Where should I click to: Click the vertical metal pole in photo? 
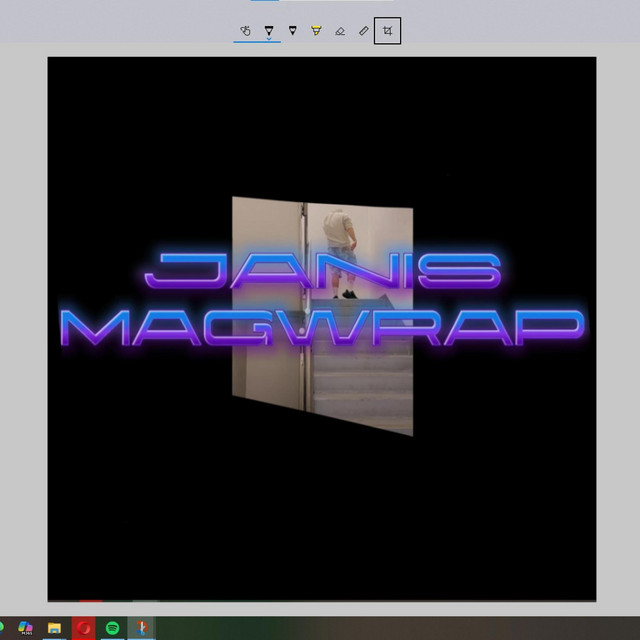(304, 380)
